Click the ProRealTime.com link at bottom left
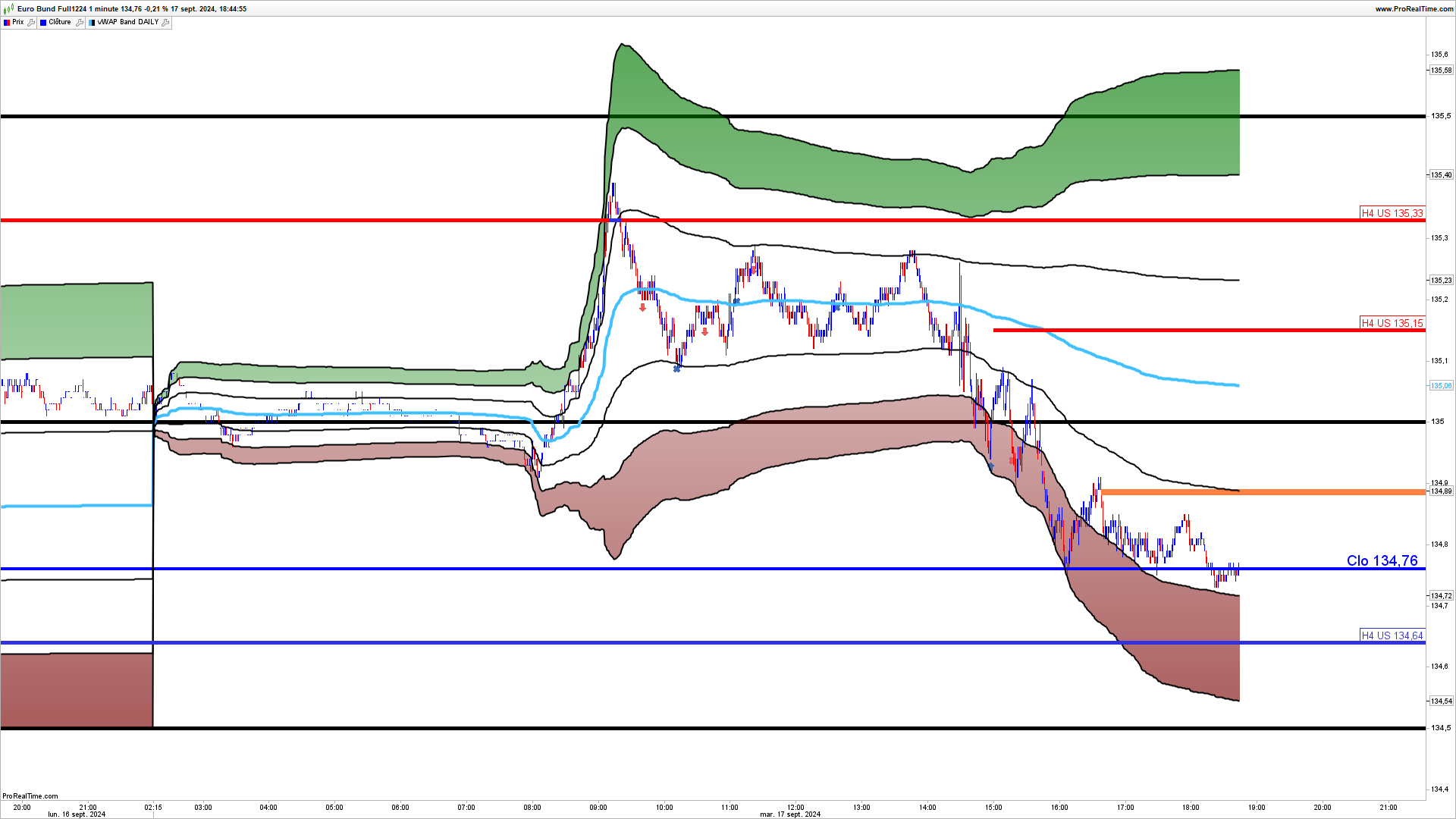Viewport: 1456px width, 819px height. click(x=30, y=795)
